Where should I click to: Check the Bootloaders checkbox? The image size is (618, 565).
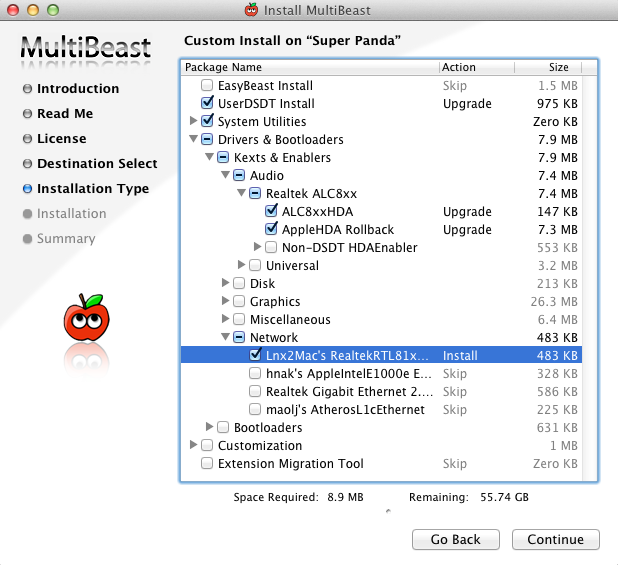pyautogui.click(x=223, y=427)
